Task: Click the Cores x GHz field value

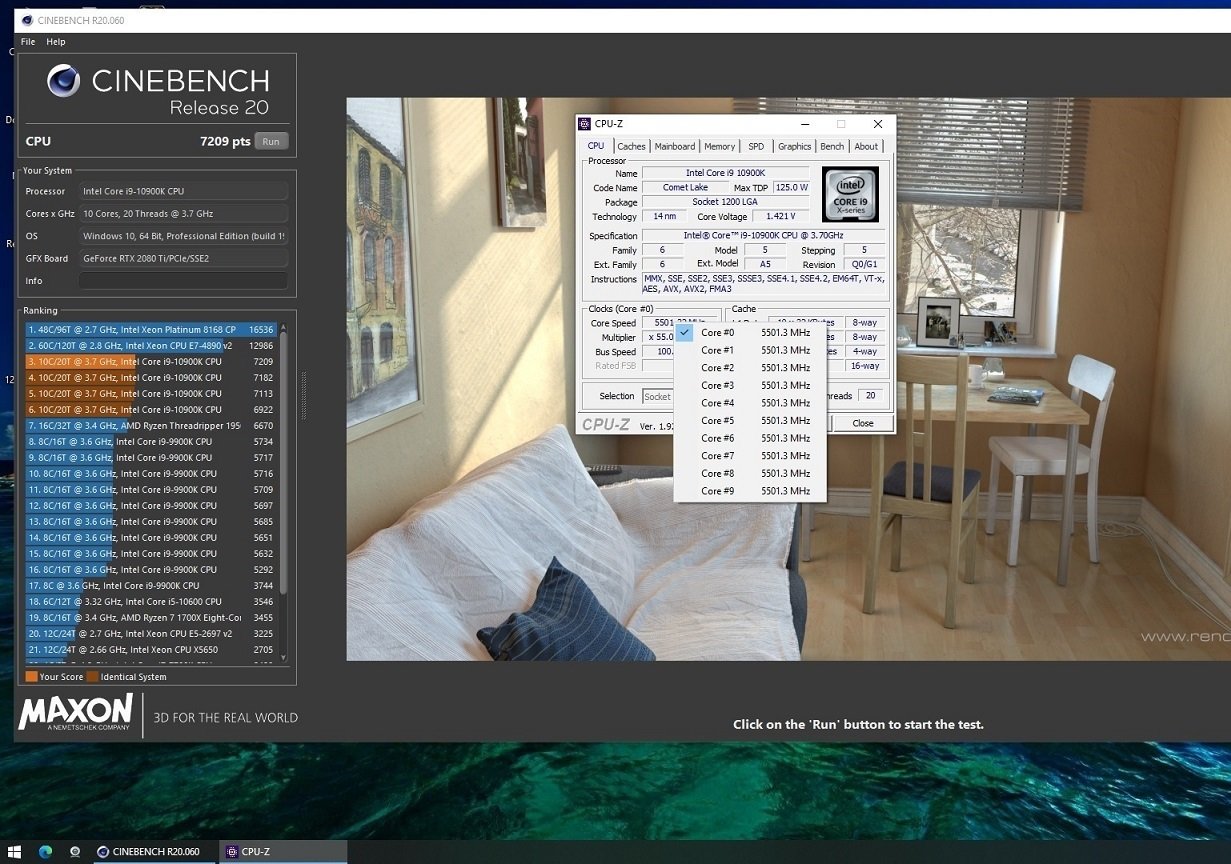Action: pyautogui.click(x=183, y=213)
